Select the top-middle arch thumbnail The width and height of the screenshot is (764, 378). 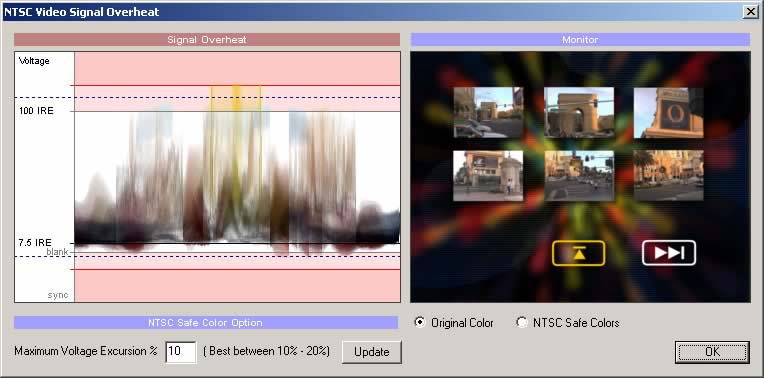tap(579, 113)
